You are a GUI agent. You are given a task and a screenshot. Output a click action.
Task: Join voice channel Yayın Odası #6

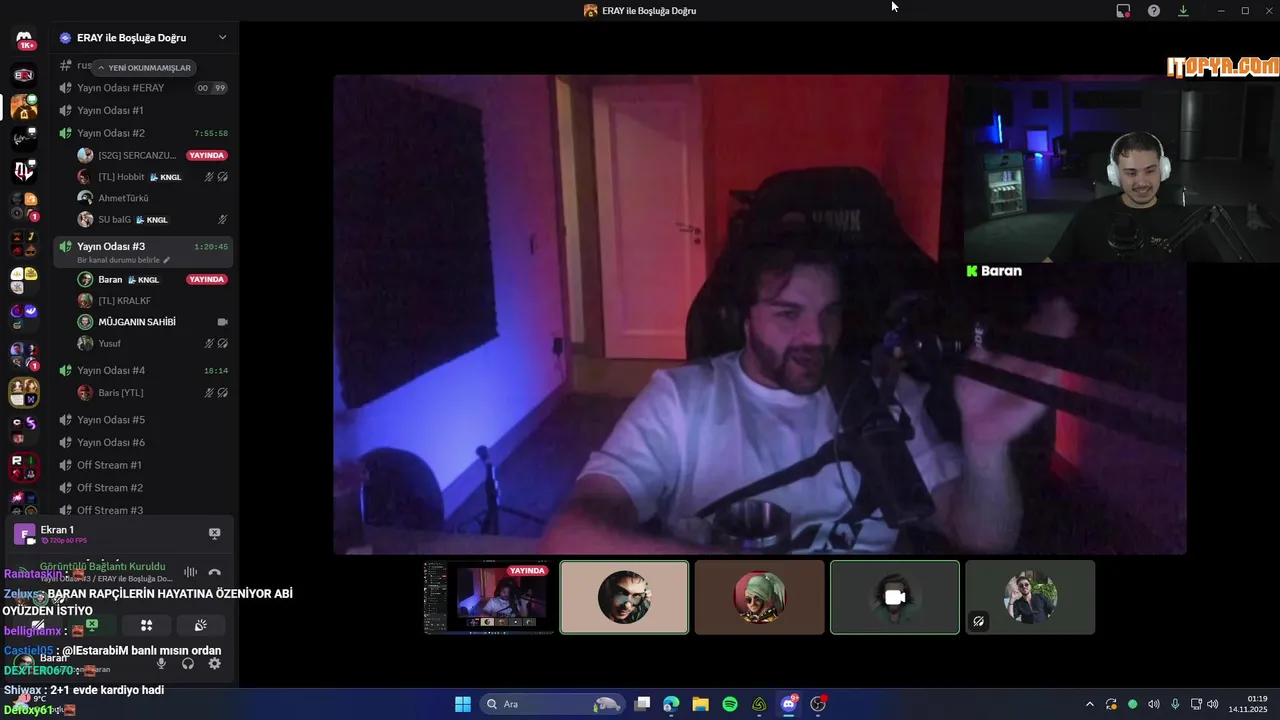click(143, 442)
